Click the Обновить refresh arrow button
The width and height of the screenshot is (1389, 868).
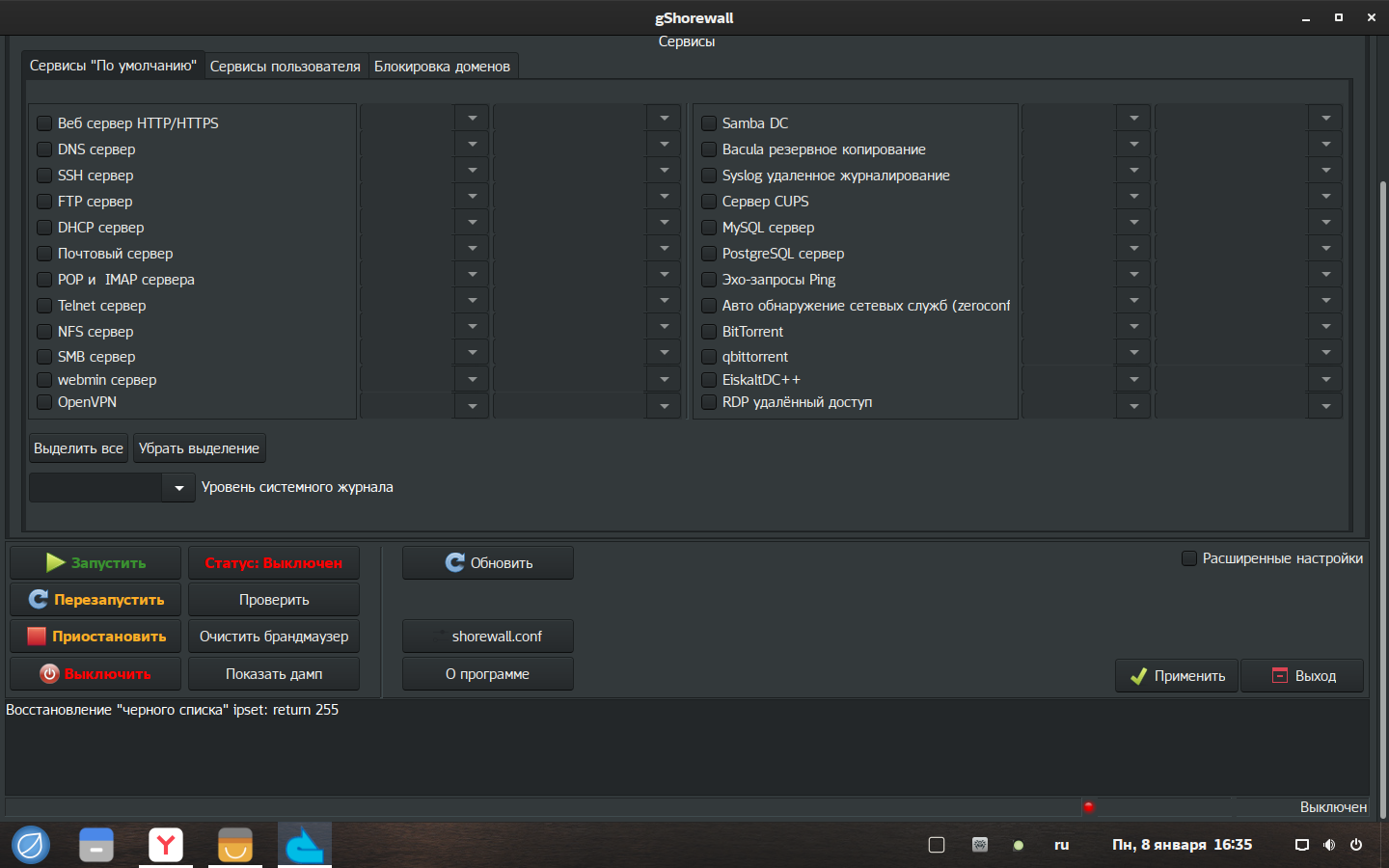tap(488, 562)
